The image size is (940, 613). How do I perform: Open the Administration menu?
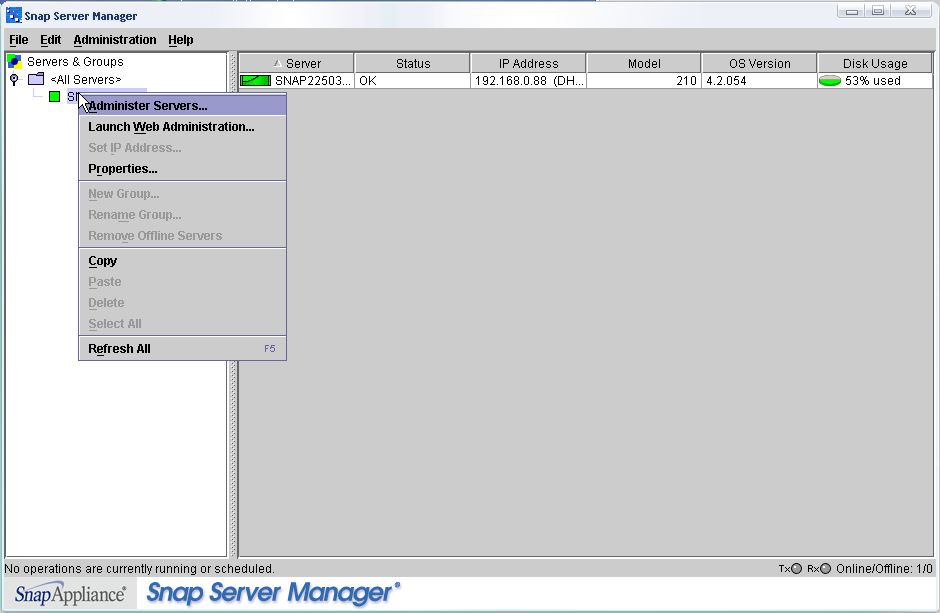click(115, 40)
